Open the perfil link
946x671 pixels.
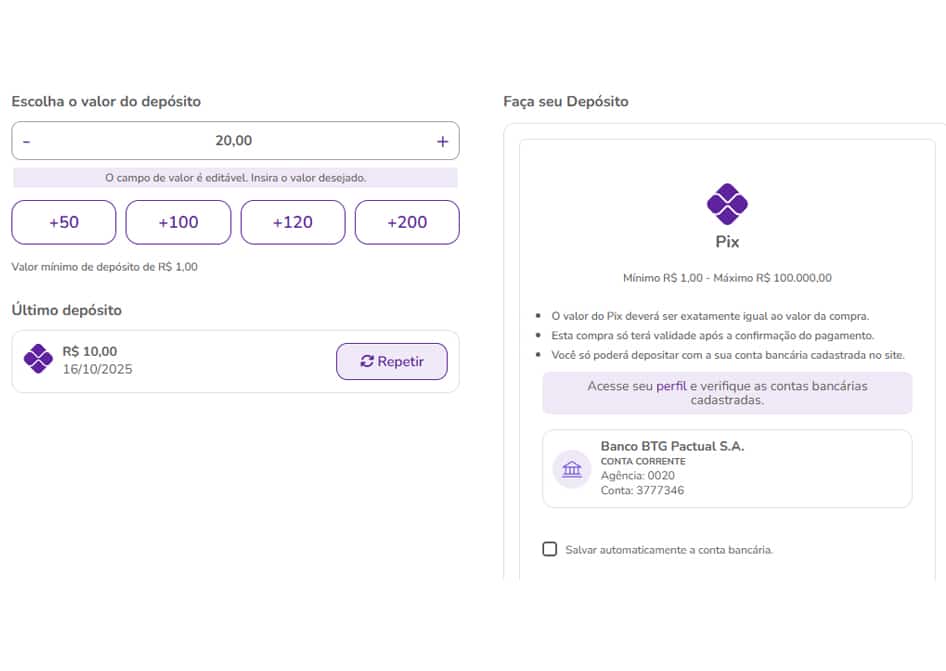671,386
